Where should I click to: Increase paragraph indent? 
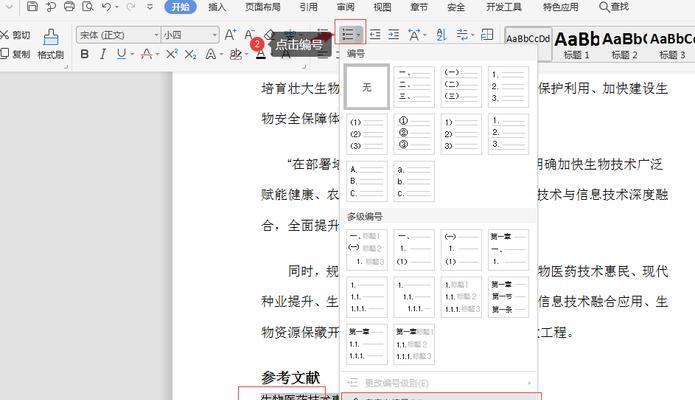click(394, 34)
